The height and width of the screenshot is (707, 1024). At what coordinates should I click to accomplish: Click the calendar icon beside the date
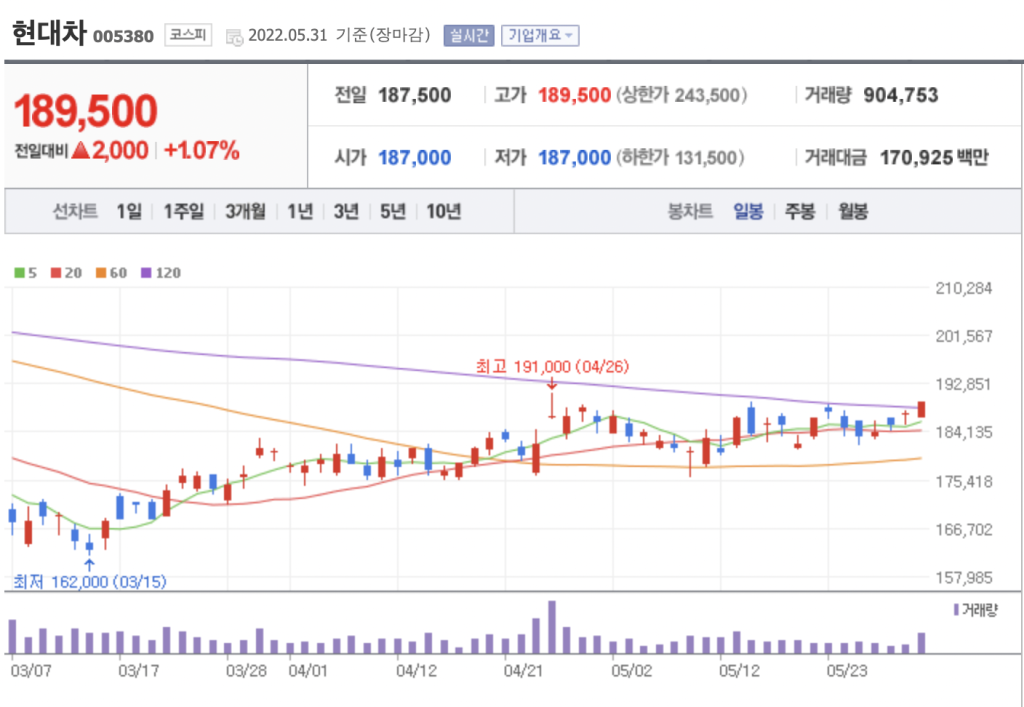pos(234,37)
